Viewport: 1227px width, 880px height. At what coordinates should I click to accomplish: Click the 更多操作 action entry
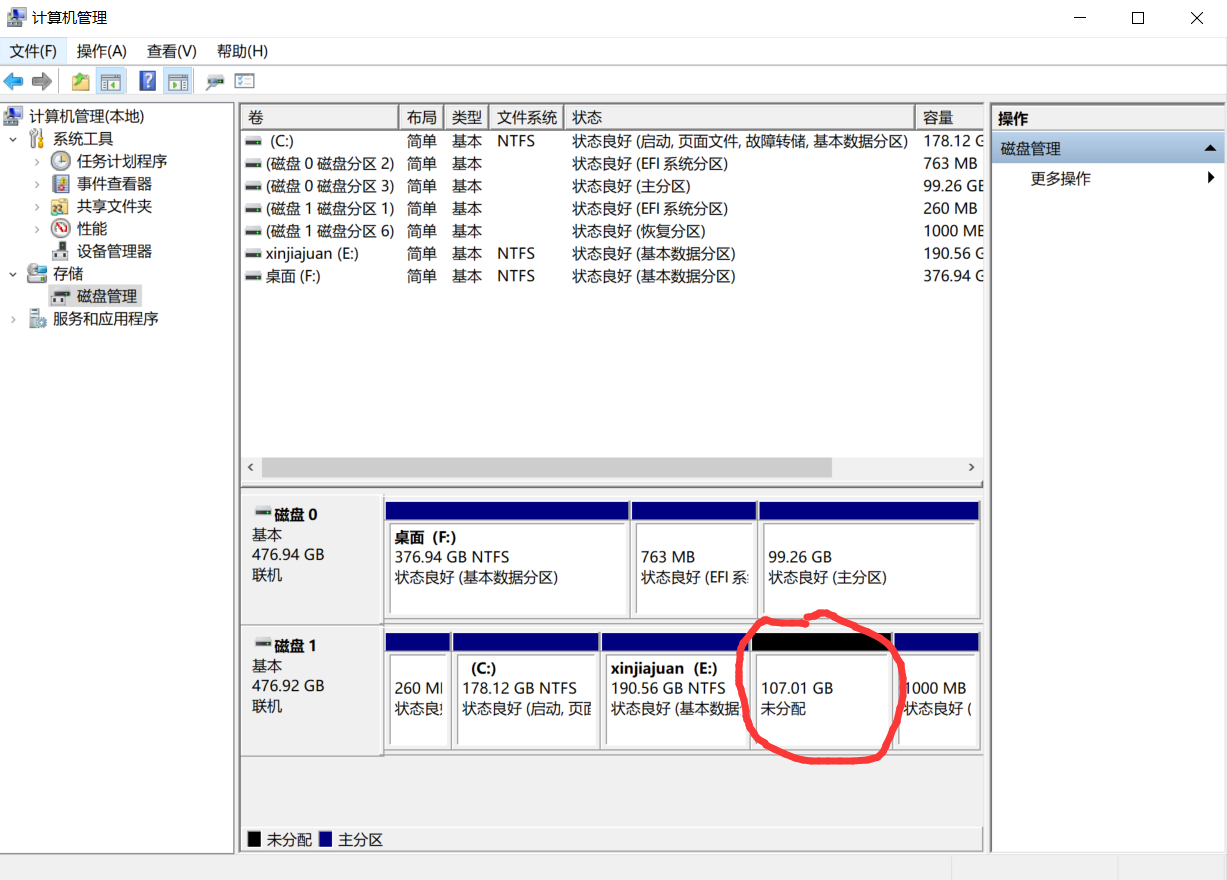click(x=1061, y=178)
